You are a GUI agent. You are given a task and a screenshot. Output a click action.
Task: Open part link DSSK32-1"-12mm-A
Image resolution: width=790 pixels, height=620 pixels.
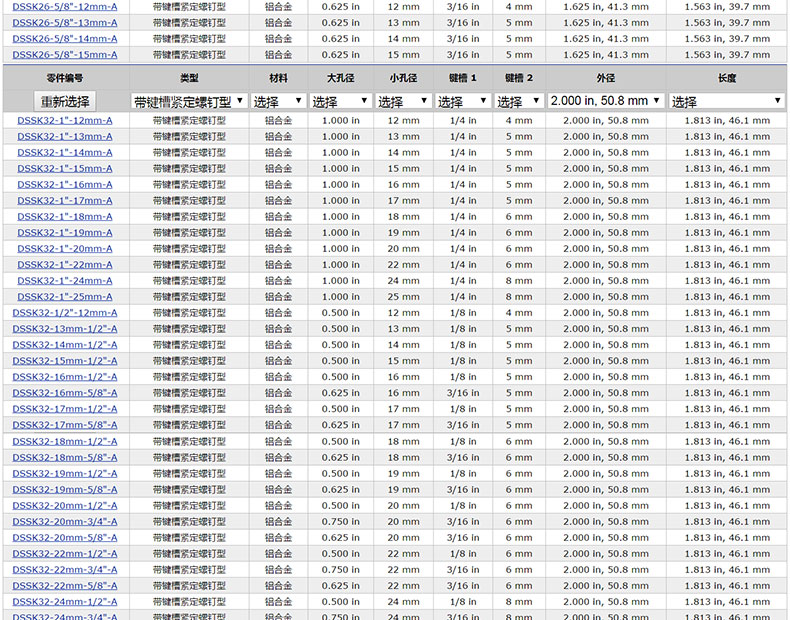tap(65, 120)
